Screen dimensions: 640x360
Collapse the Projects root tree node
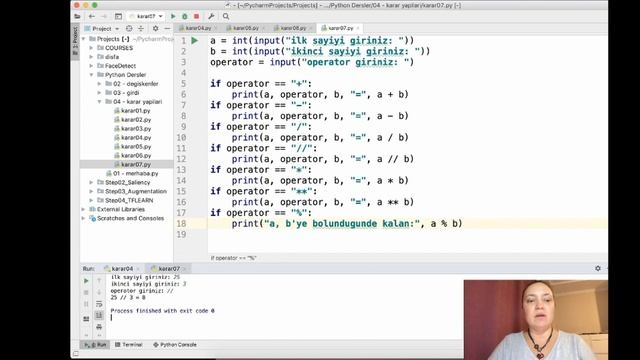[x=84, y=39]
